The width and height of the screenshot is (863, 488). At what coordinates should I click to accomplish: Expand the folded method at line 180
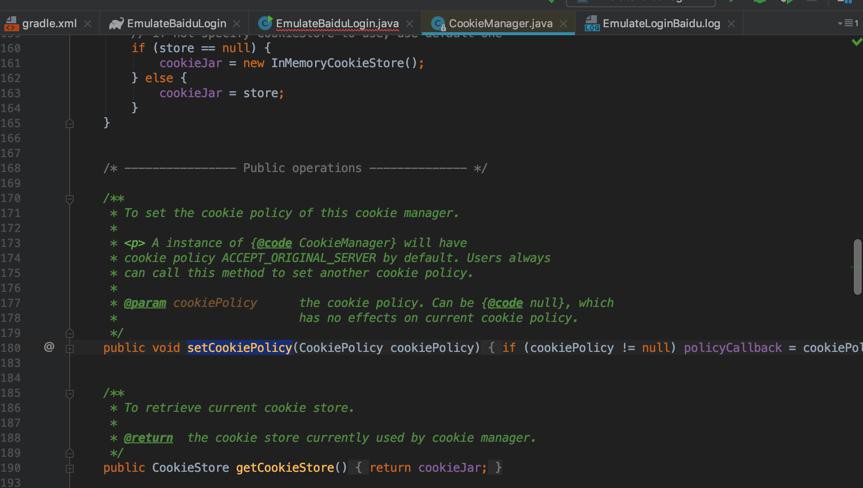[69, 348]
